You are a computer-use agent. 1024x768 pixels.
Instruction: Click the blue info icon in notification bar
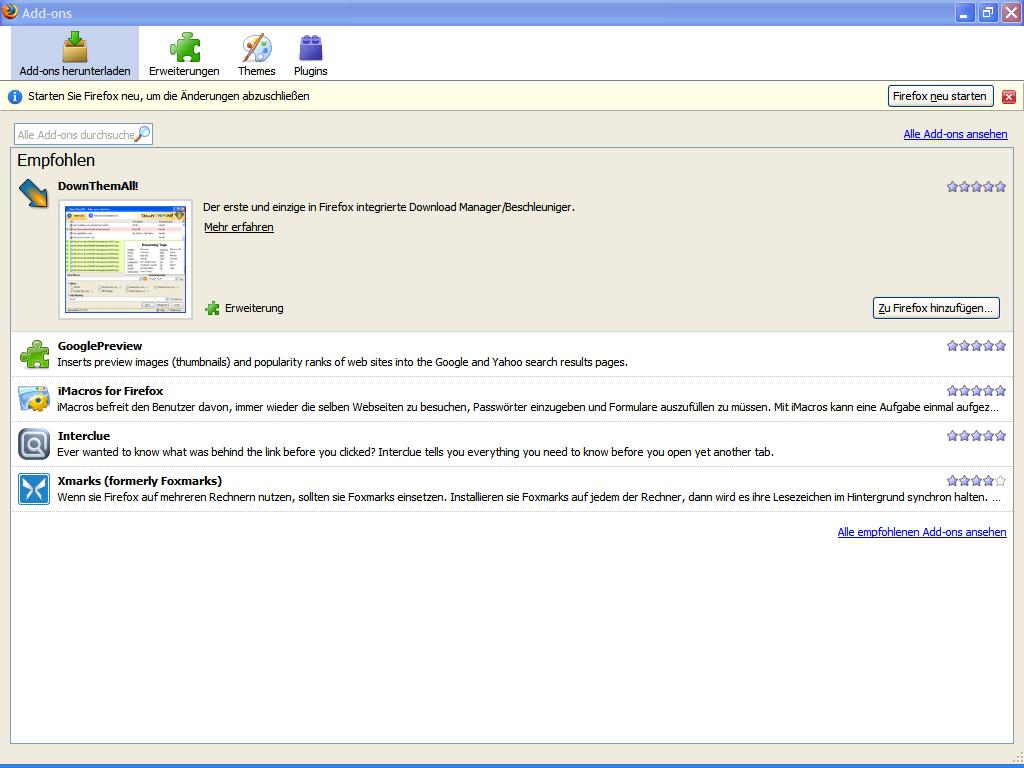click(x=14, y=97)
